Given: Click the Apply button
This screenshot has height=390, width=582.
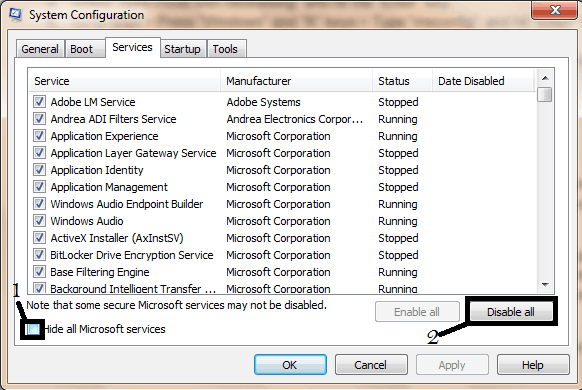Looking at the screenshot, I should pyautogui.click(x=452, y=365).
